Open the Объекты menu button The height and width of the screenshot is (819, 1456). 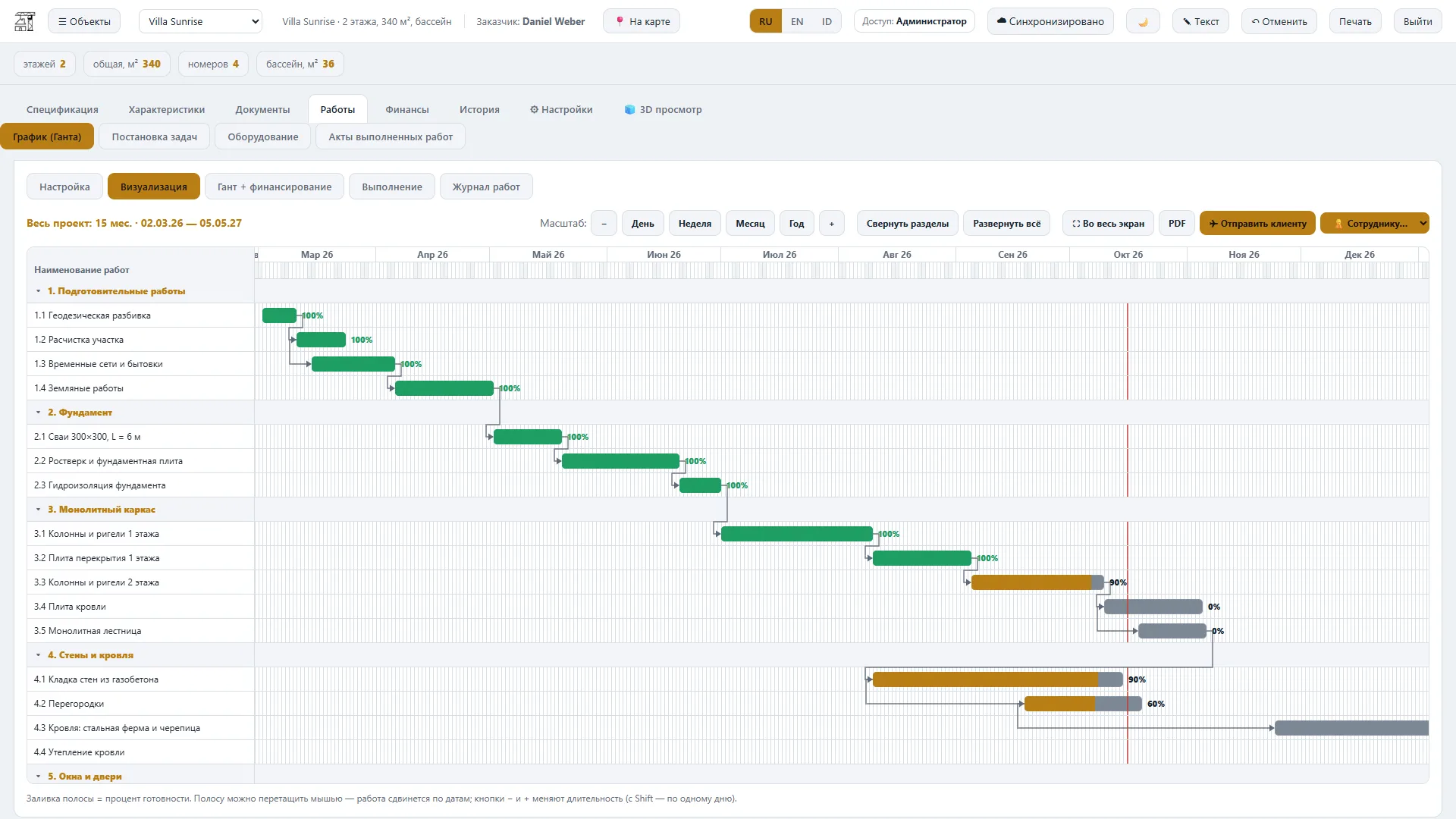pos(84,21)
